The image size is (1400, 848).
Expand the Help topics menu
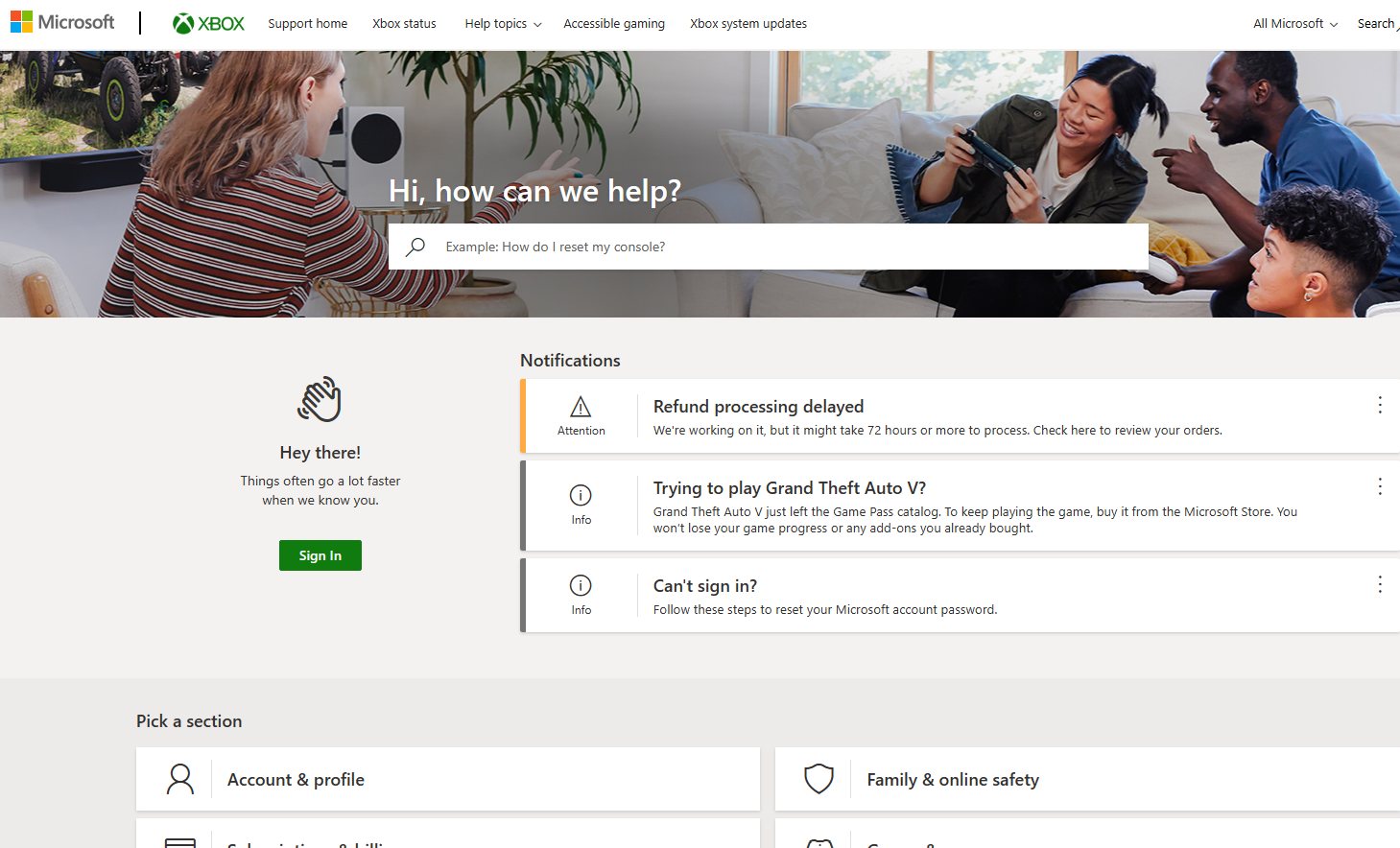click(503, 23)
